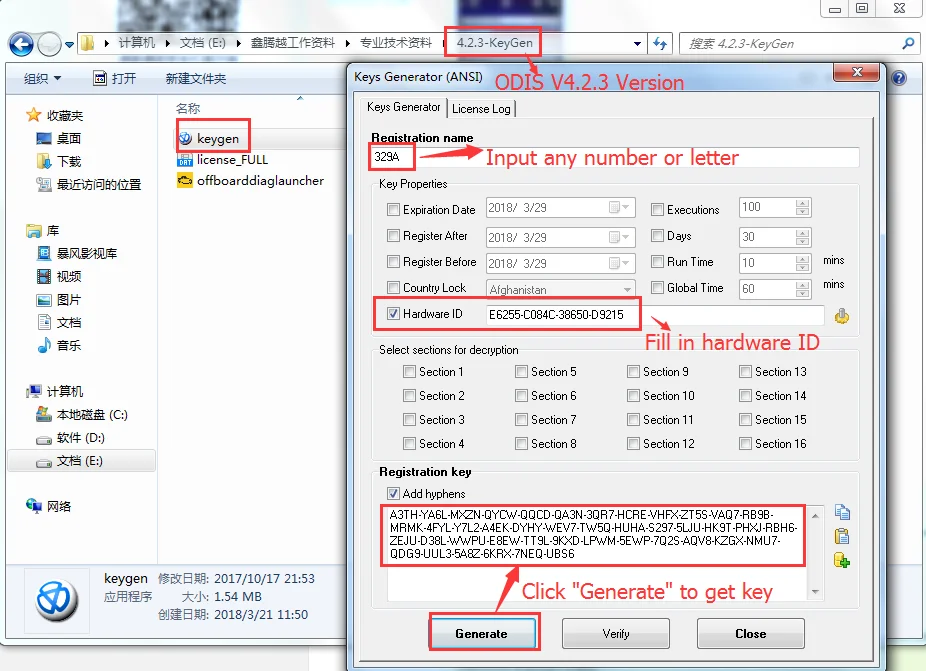Check the Section 16 checkbox
926x671 pixels.
click(x=745, y=443)
